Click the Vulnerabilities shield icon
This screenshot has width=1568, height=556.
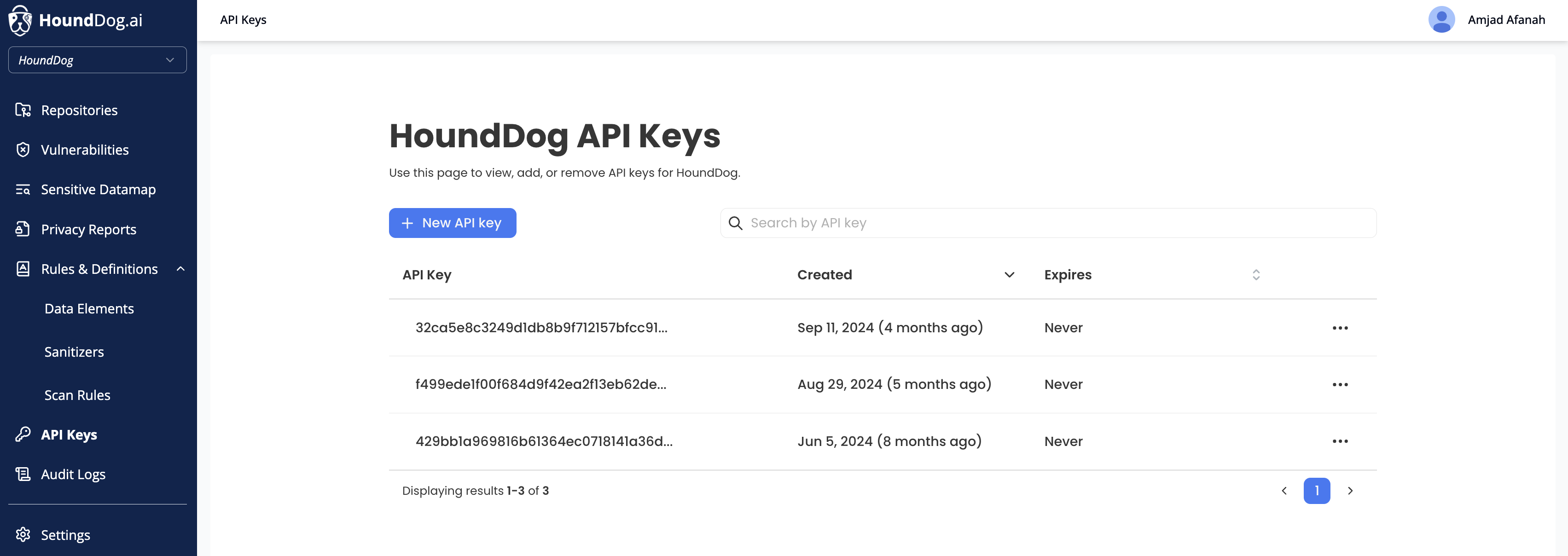coord(23,150)
